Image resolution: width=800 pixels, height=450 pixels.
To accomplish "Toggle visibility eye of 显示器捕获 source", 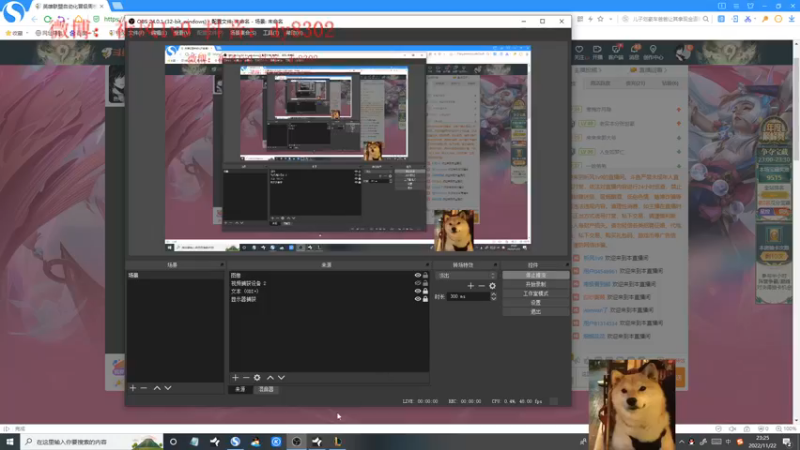I will coord(417,299).
